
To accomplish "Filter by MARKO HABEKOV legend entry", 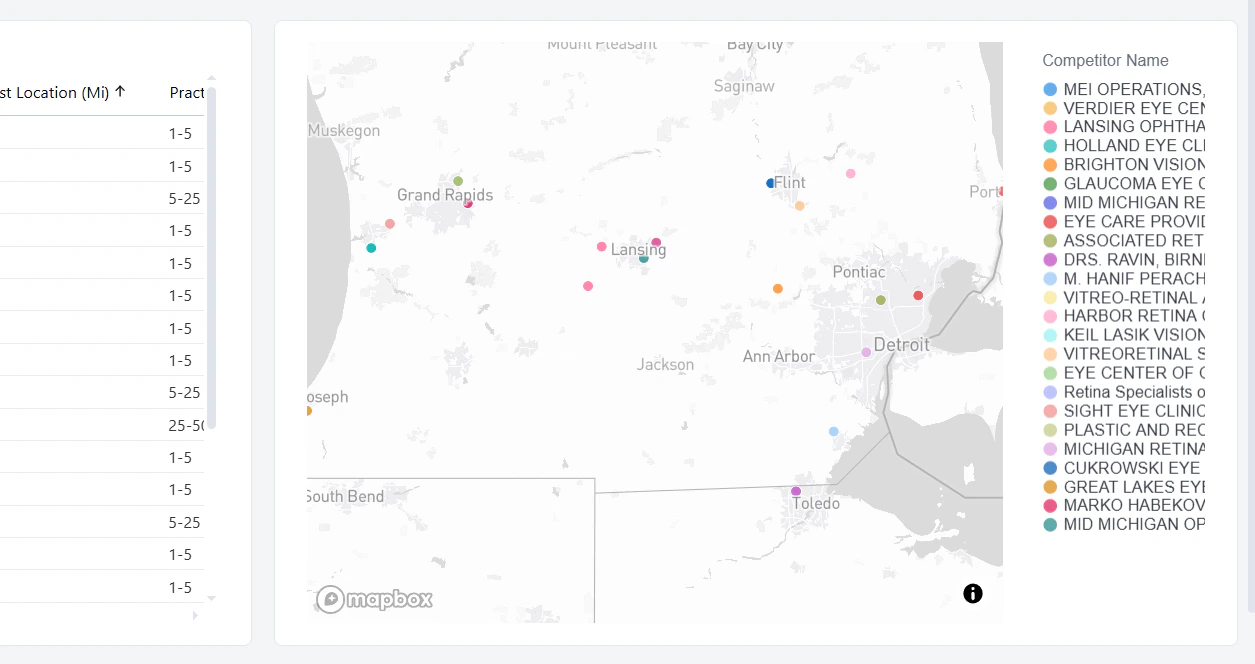I will pos(1124,505).
